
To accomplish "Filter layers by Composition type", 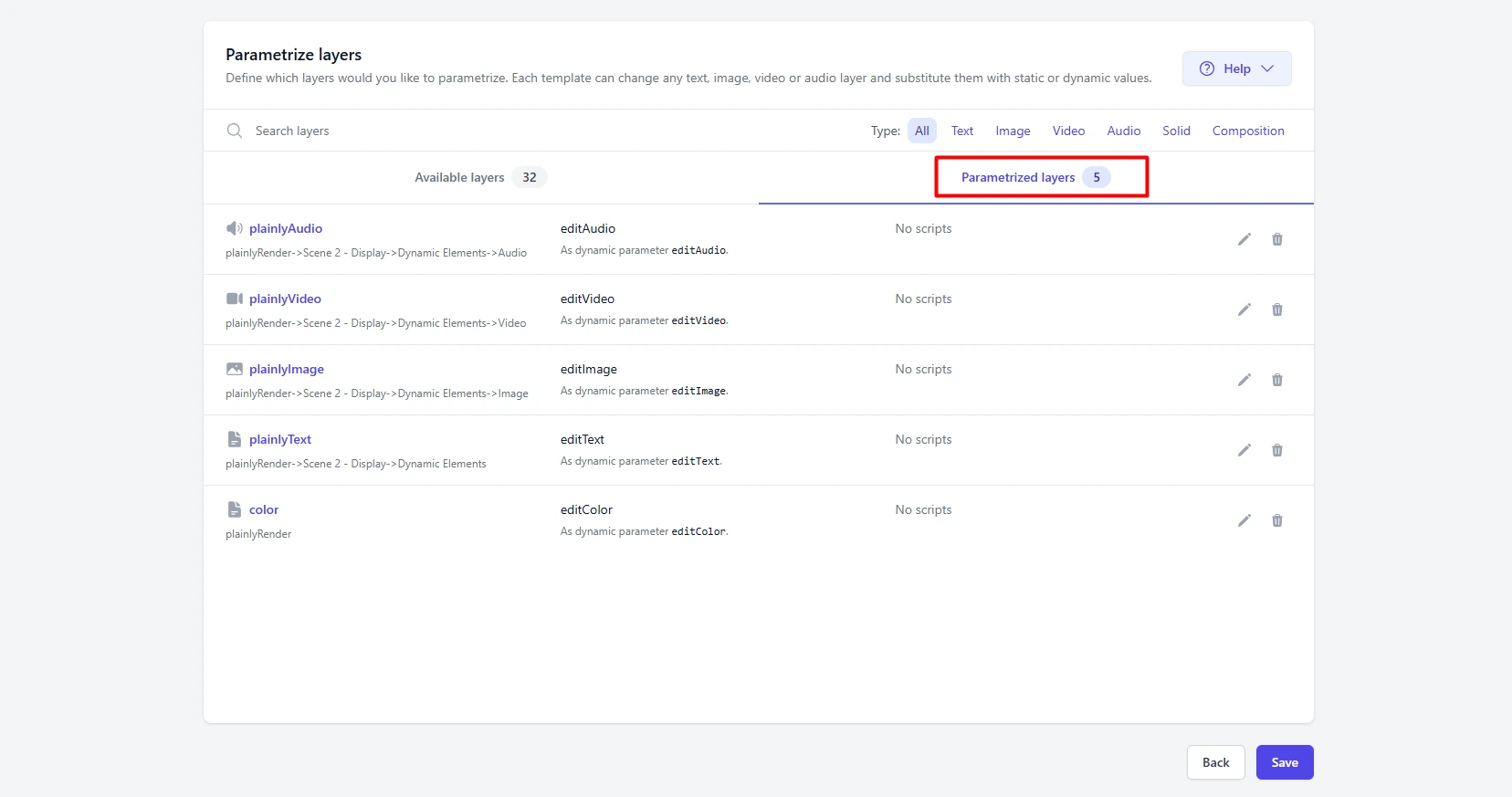I will coord(1248,131).
